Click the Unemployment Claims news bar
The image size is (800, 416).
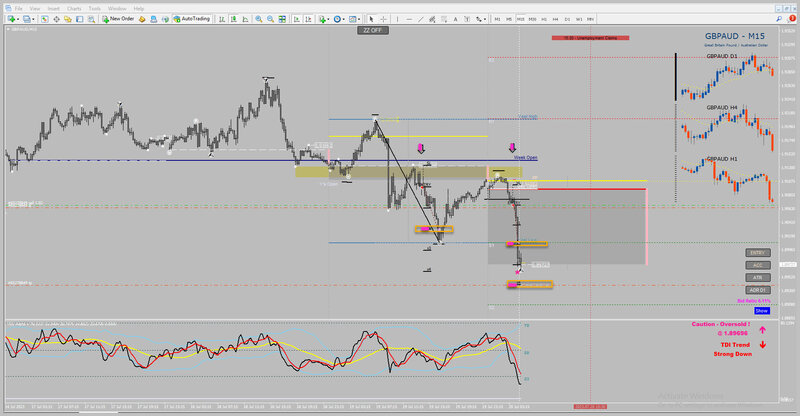pos(590,38)
